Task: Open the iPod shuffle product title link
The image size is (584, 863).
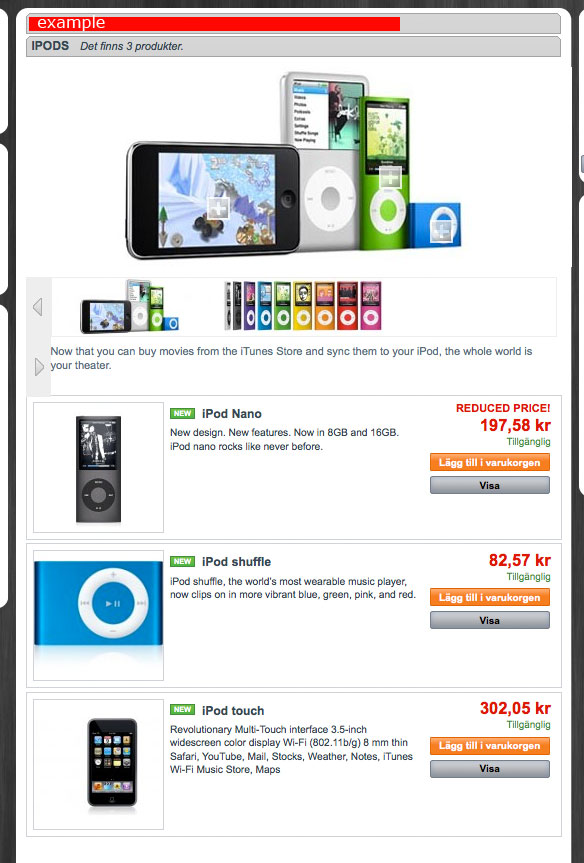Action: pos(237,562)
